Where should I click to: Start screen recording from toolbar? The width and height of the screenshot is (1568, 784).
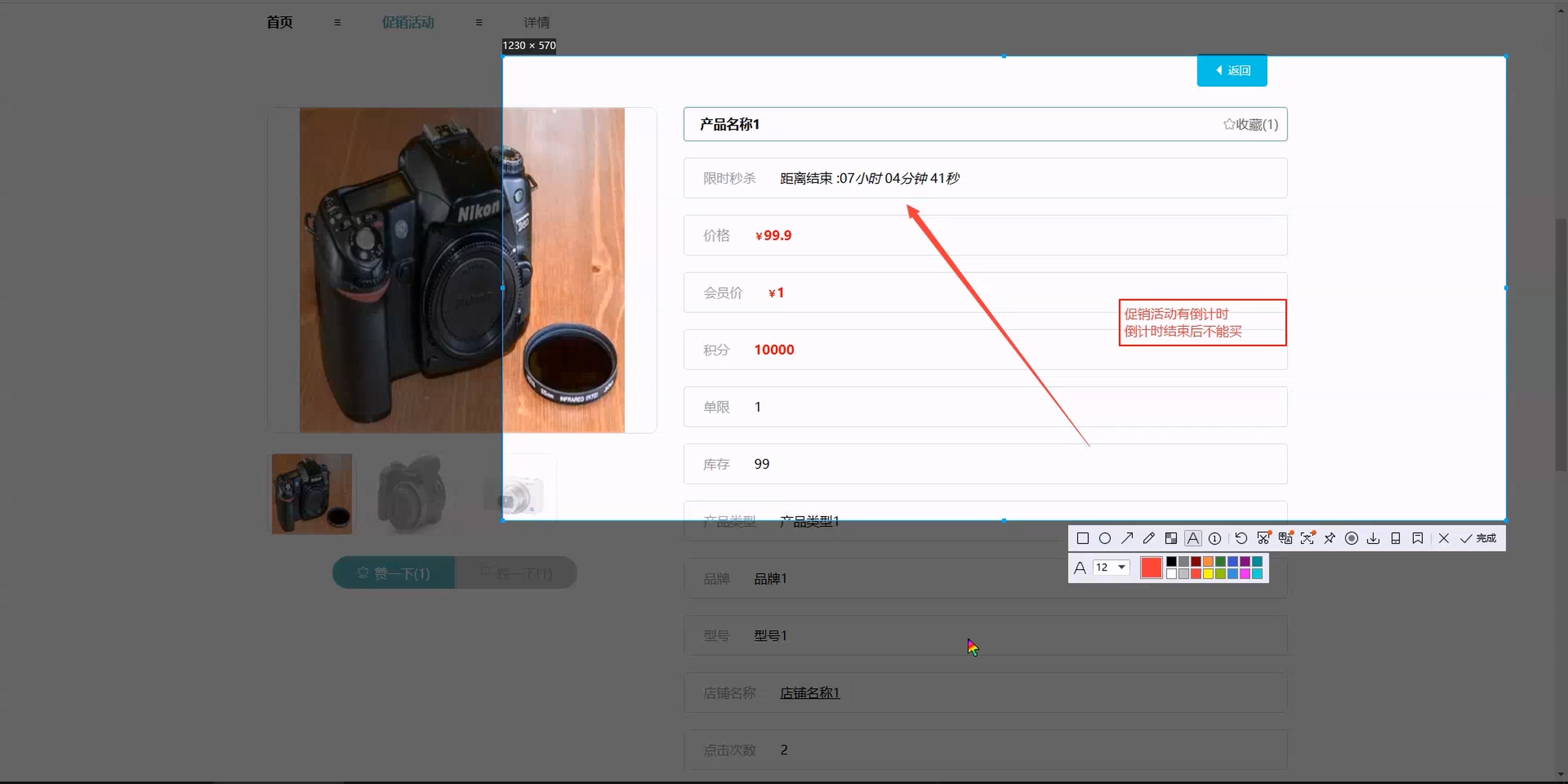(x=1351, y=538)
